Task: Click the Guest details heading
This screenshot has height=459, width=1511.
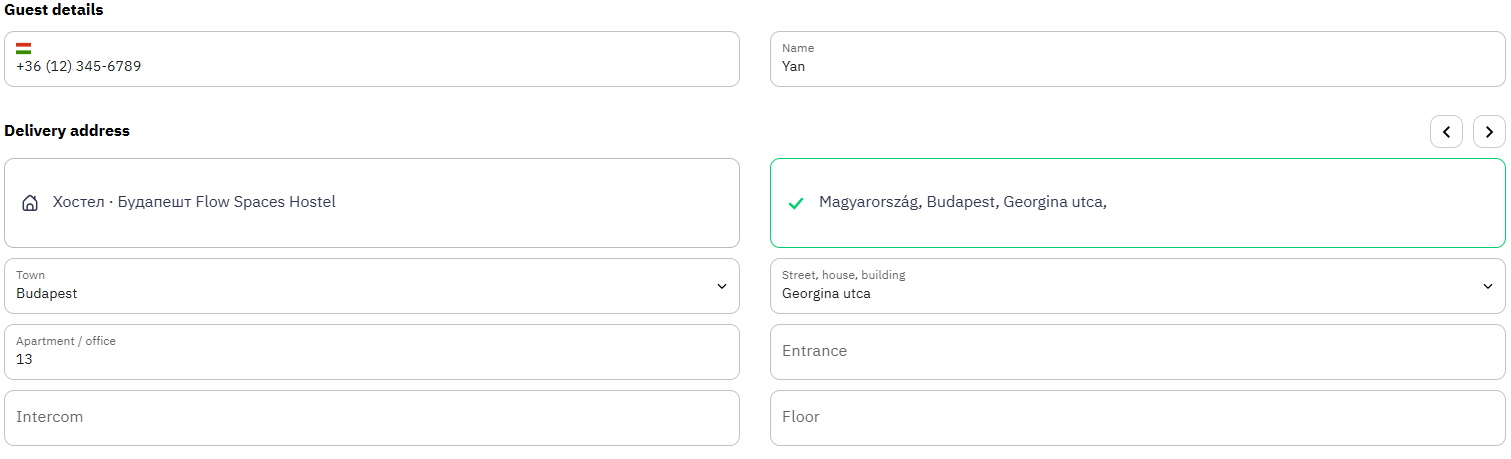Action: [54, 10]
